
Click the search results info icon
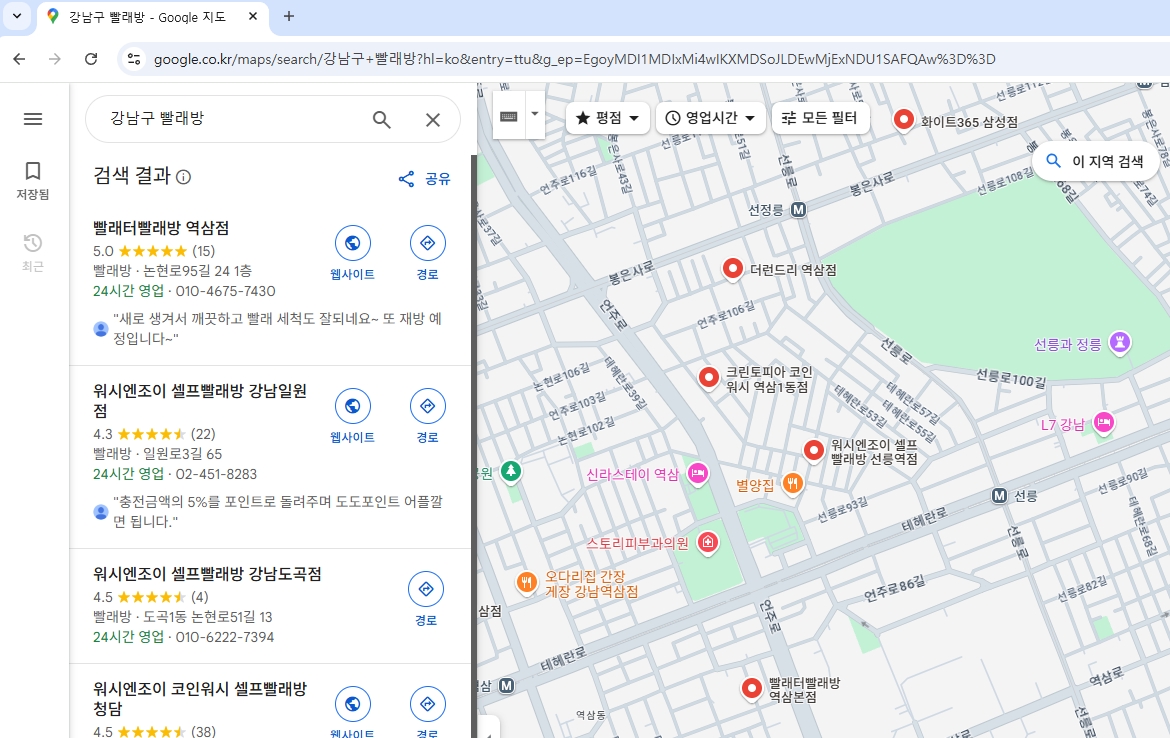click(183, 177)
